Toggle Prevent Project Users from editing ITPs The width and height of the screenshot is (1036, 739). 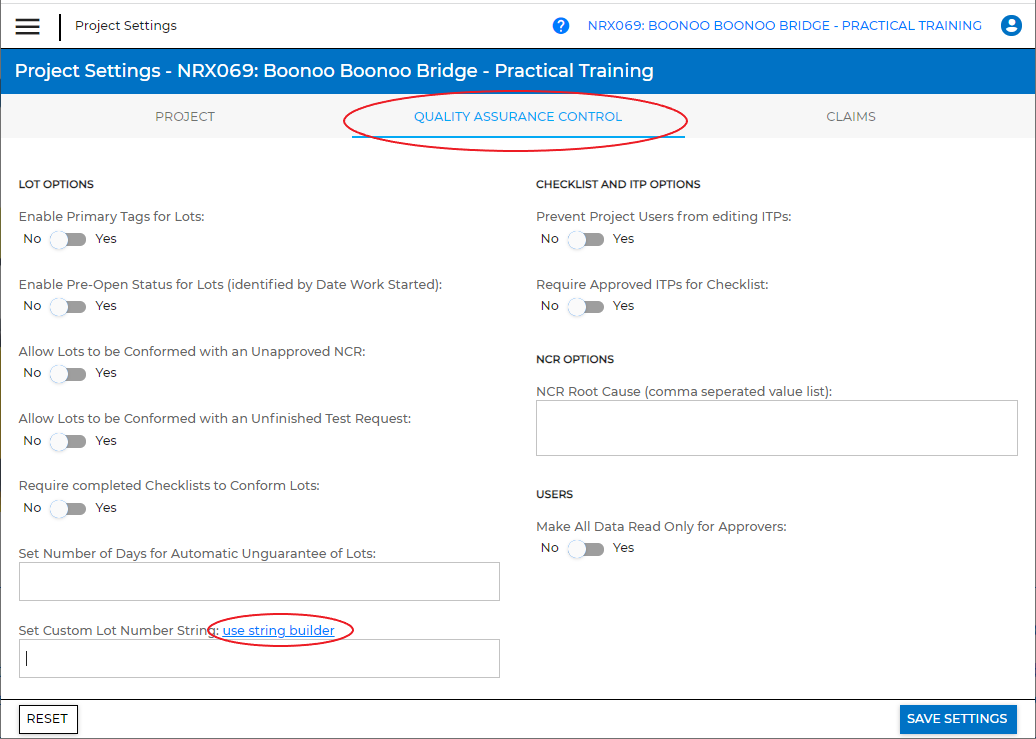586,239
